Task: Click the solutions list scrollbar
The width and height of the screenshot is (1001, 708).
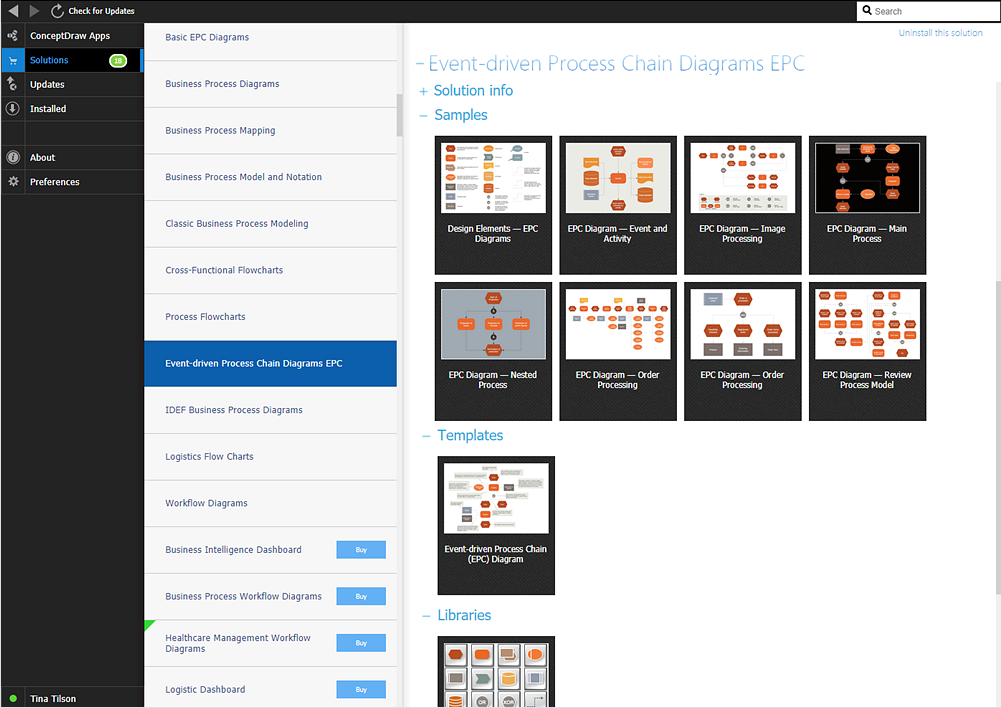Action: (x=400, y=116)
